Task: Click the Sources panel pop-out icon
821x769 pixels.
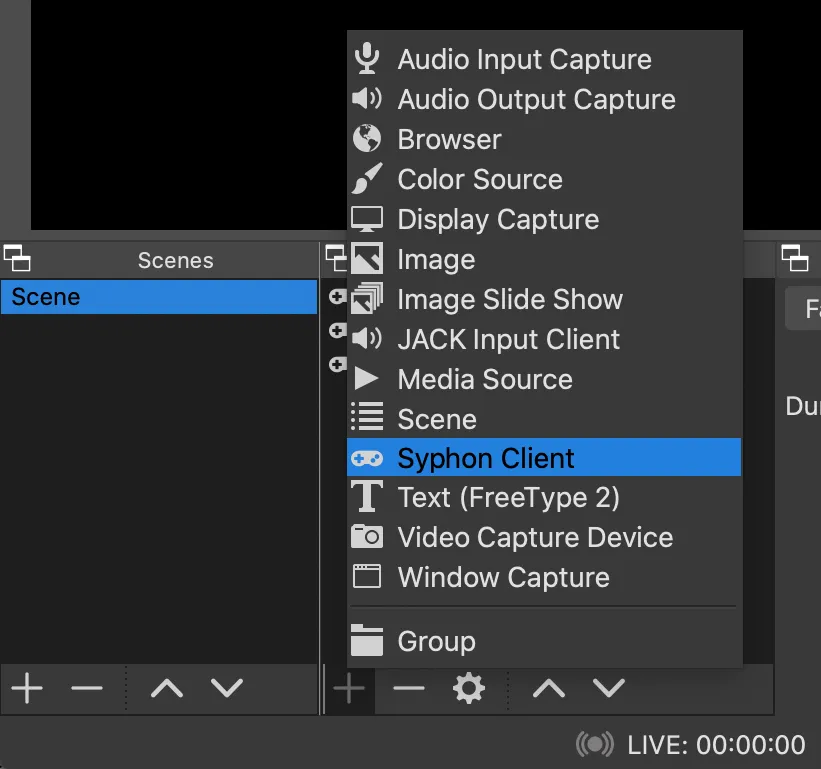Action: coord(336,258)
